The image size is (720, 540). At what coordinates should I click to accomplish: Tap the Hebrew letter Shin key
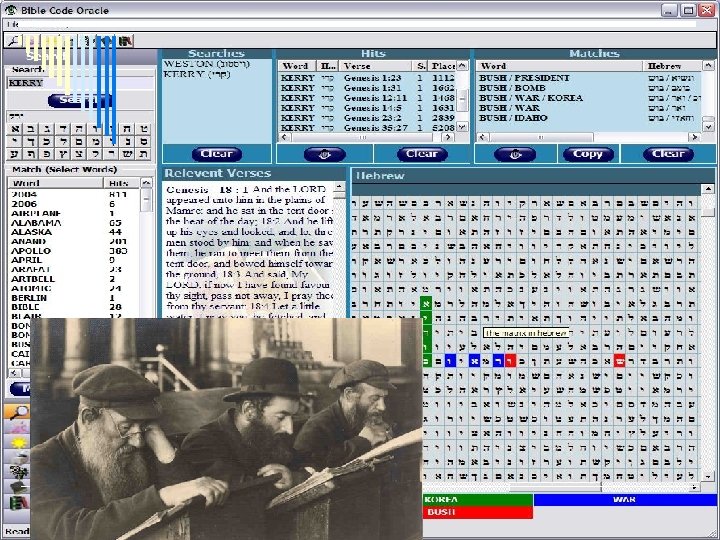(x=127, y=154)
